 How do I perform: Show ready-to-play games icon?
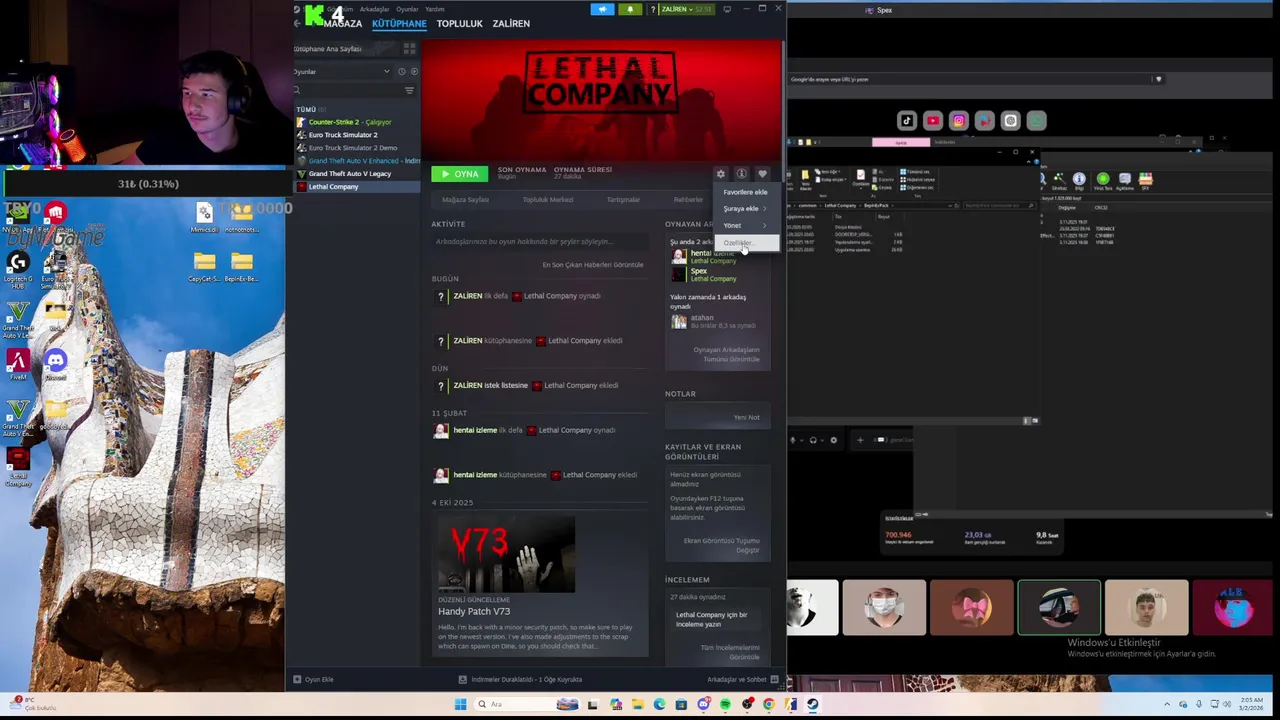pyautogui.click(x=413, y=71)
